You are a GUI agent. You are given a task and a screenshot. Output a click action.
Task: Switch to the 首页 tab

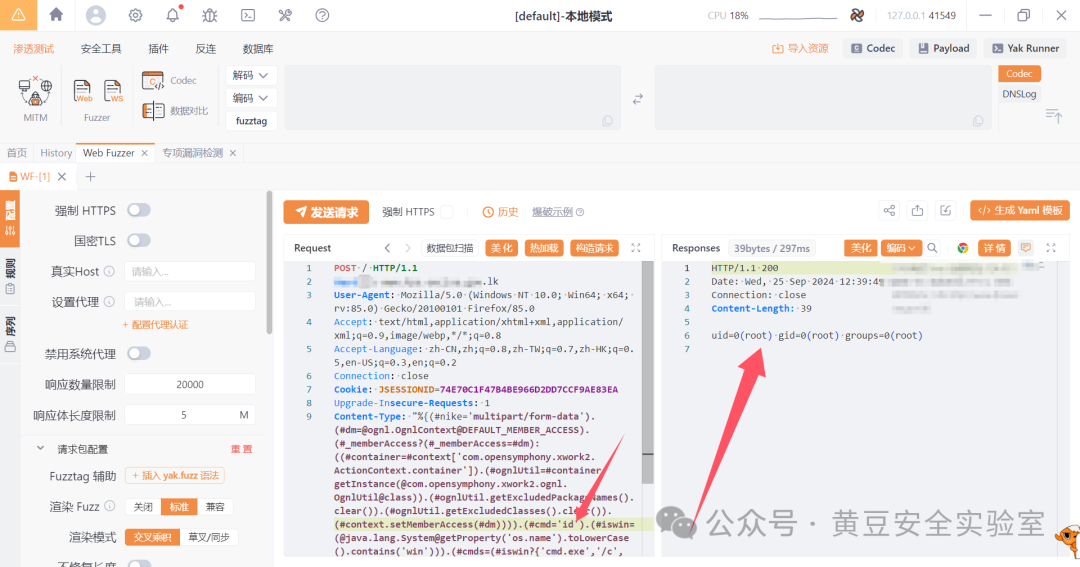point(17,153)
